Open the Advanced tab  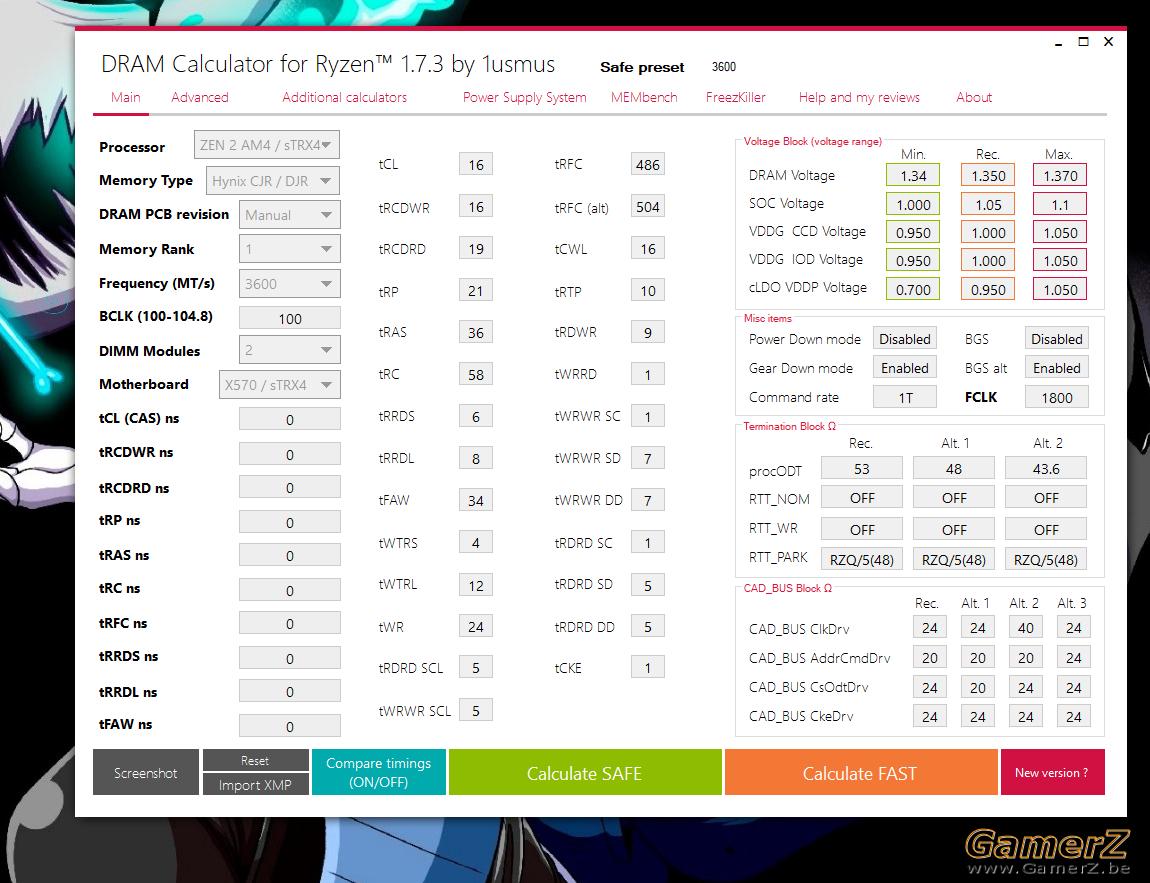click(199, 98)
